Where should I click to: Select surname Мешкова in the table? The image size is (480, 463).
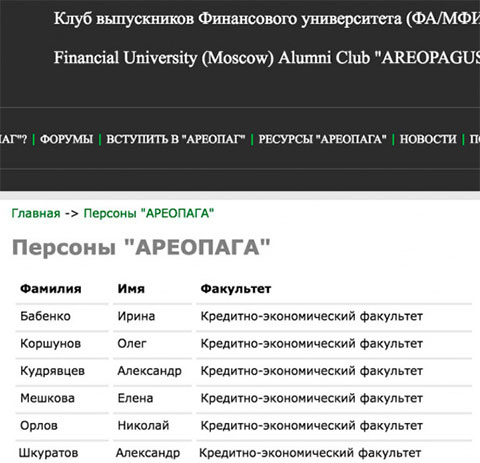(x=47, y=398)
